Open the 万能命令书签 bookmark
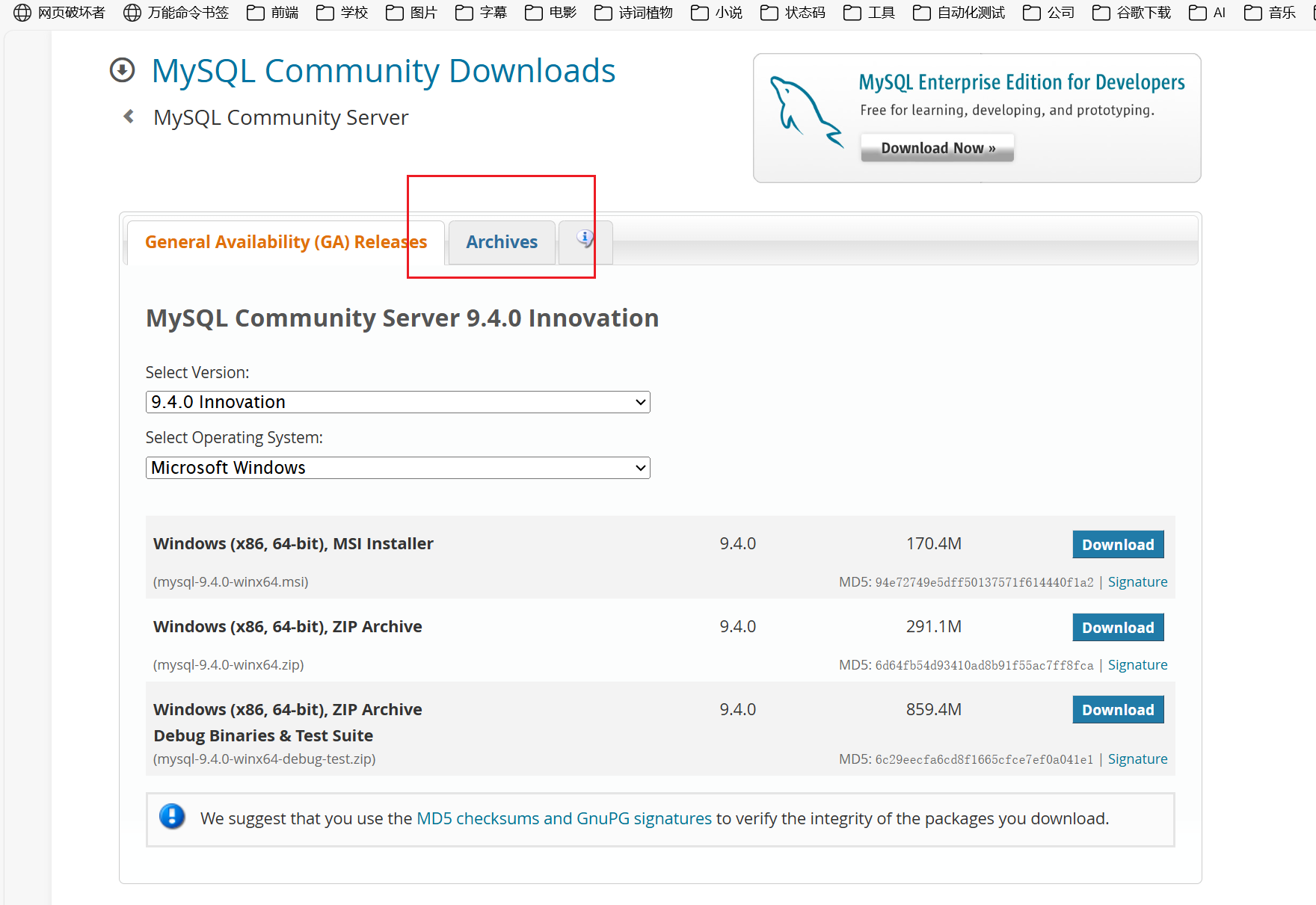The image size is (1316, 905). tap(176, 13)
